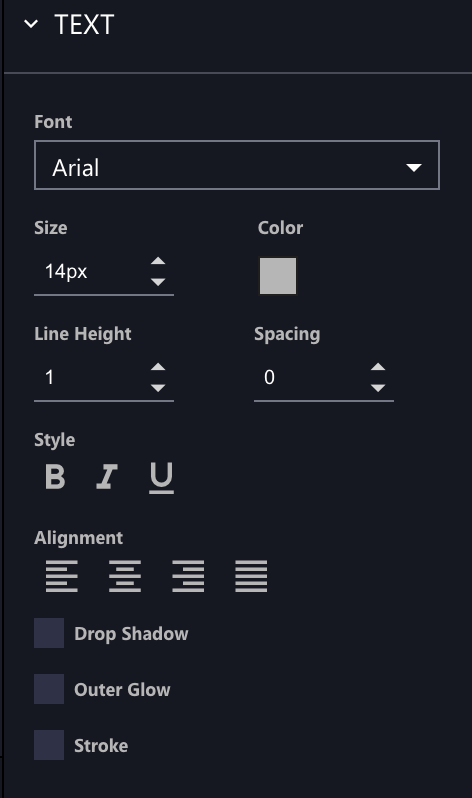This screenshot has height=798, width=472.
Task: Increase Spacing with up arrow
Action: coord(378,367)
